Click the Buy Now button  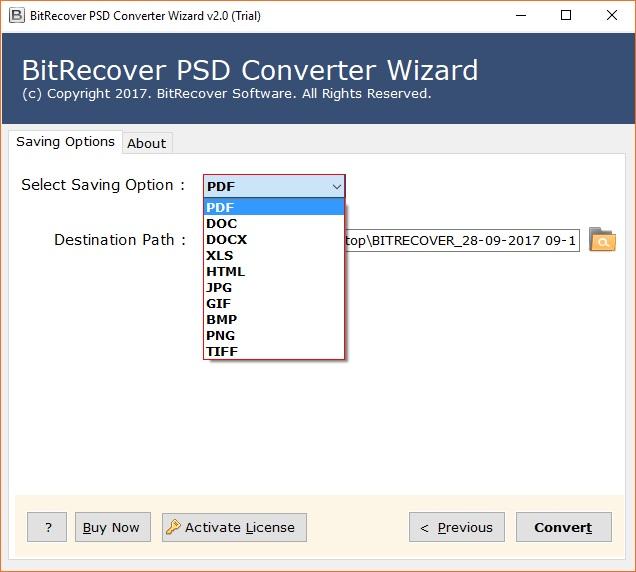pos(113,527)
